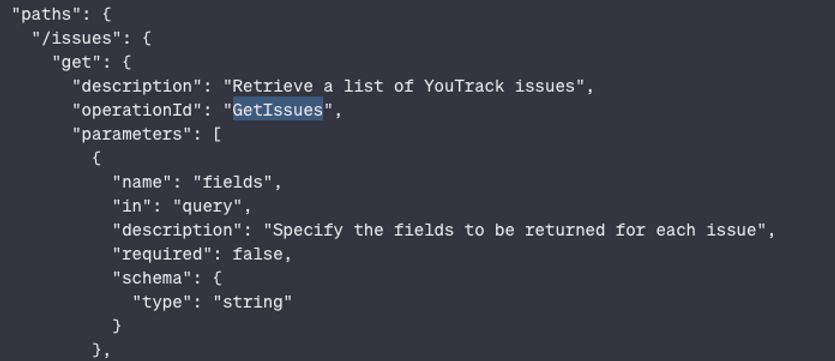Image resolution: width=835 pixels, height=361 pixels.
Task: Select the opening square bracket after parameters
Action: click(x=217, y=134)
